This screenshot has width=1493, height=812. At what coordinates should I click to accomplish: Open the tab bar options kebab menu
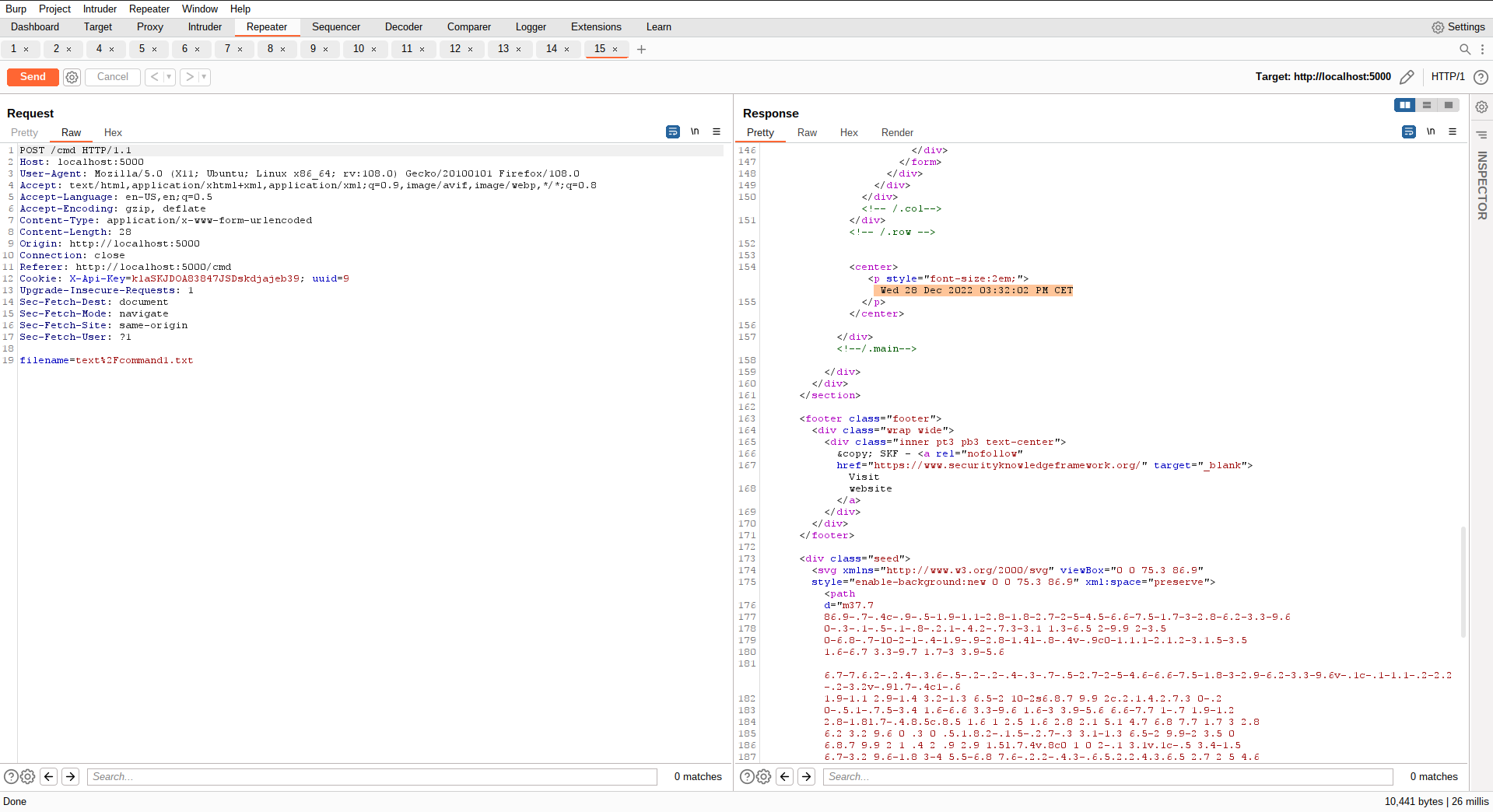point(1482,49)
